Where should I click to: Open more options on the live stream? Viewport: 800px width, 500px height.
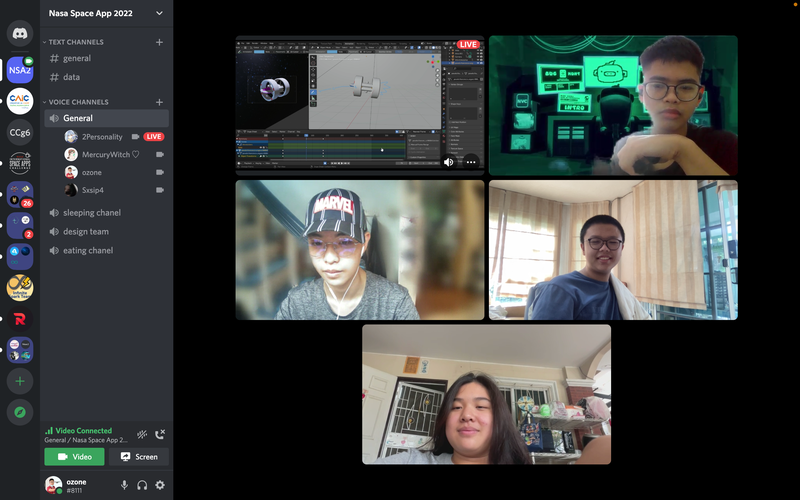click(x=470, y=162)
